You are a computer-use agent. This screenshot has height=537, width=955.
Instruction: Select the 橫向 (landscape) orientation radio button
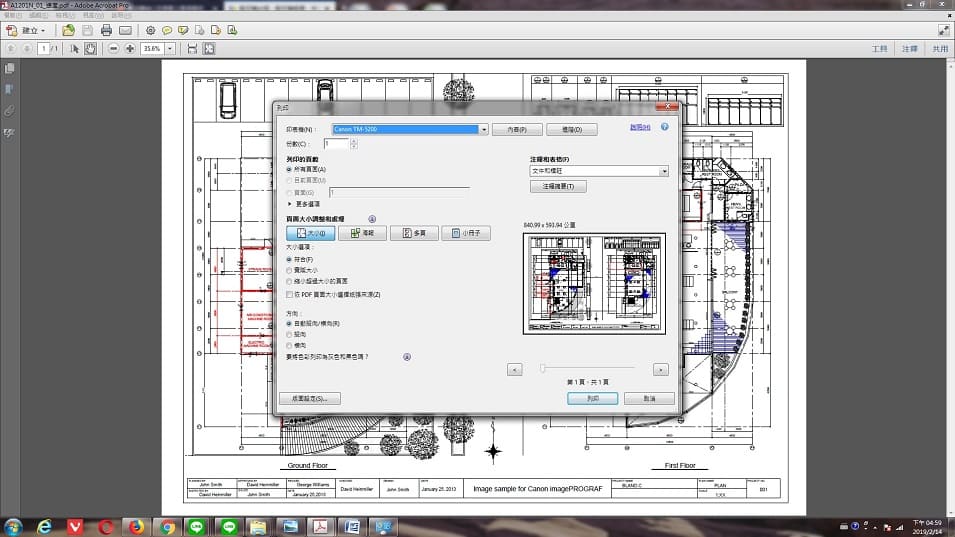(x=290, y=345)
